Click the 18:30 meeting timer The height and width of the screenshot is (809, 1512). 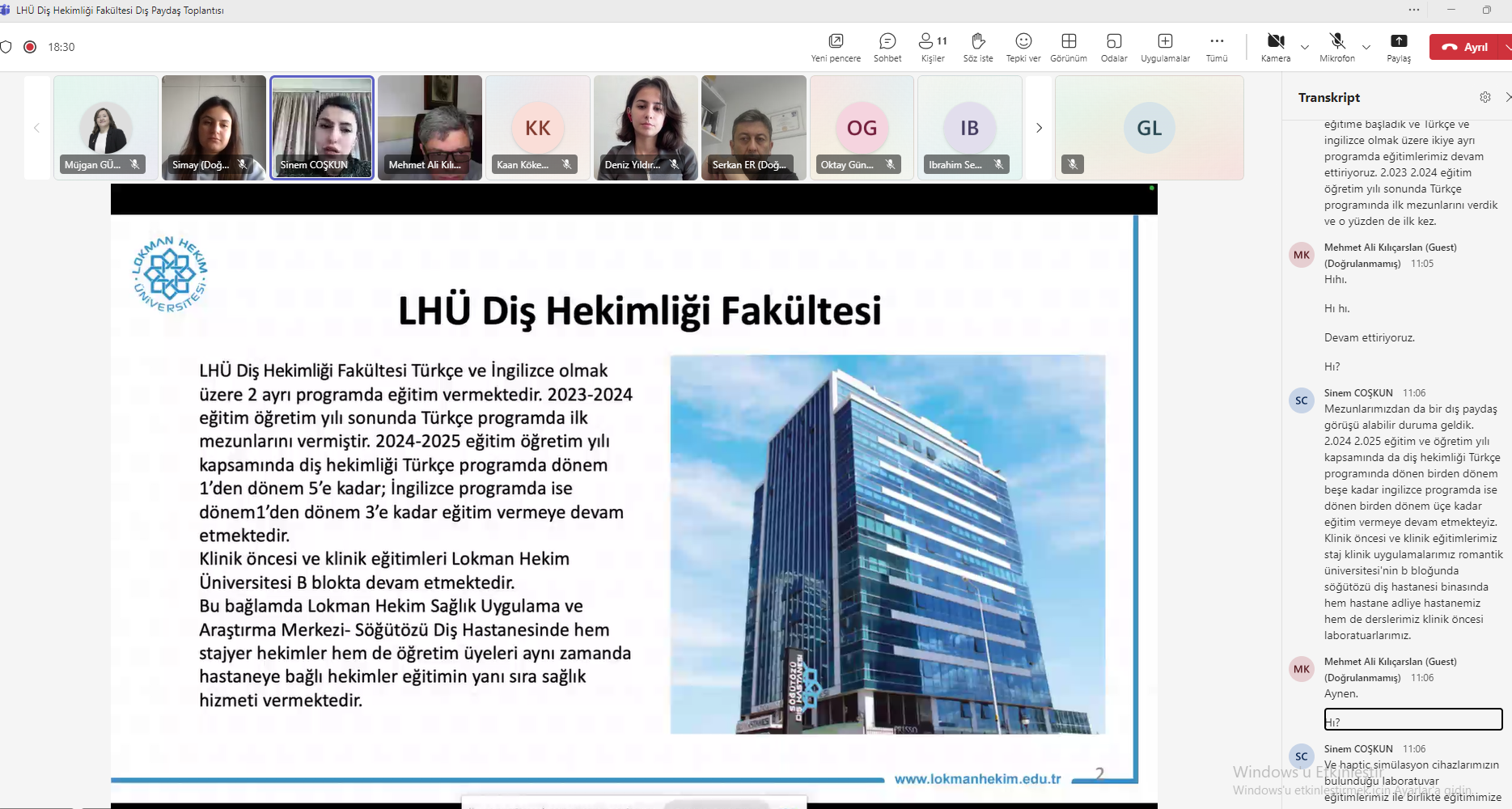point(61,47)
